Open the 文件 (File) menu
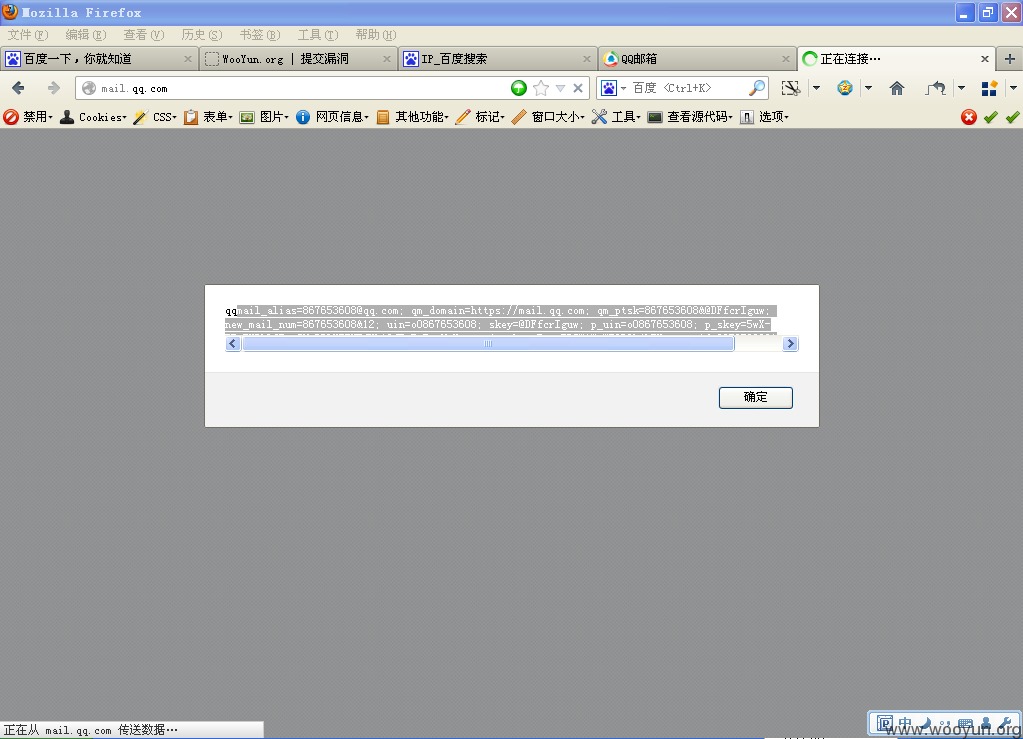The image size is (1023, 739). [28, 35]
